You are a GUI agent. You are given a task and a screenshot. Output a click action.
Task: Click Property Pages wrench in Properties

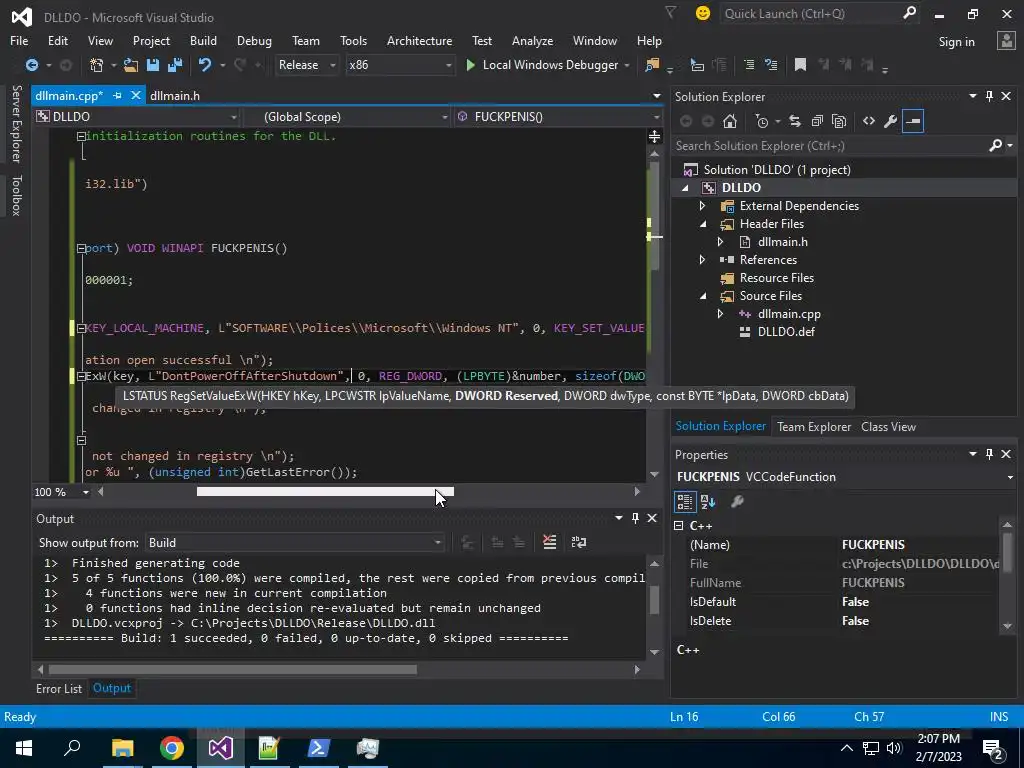[x=737, y=502]
